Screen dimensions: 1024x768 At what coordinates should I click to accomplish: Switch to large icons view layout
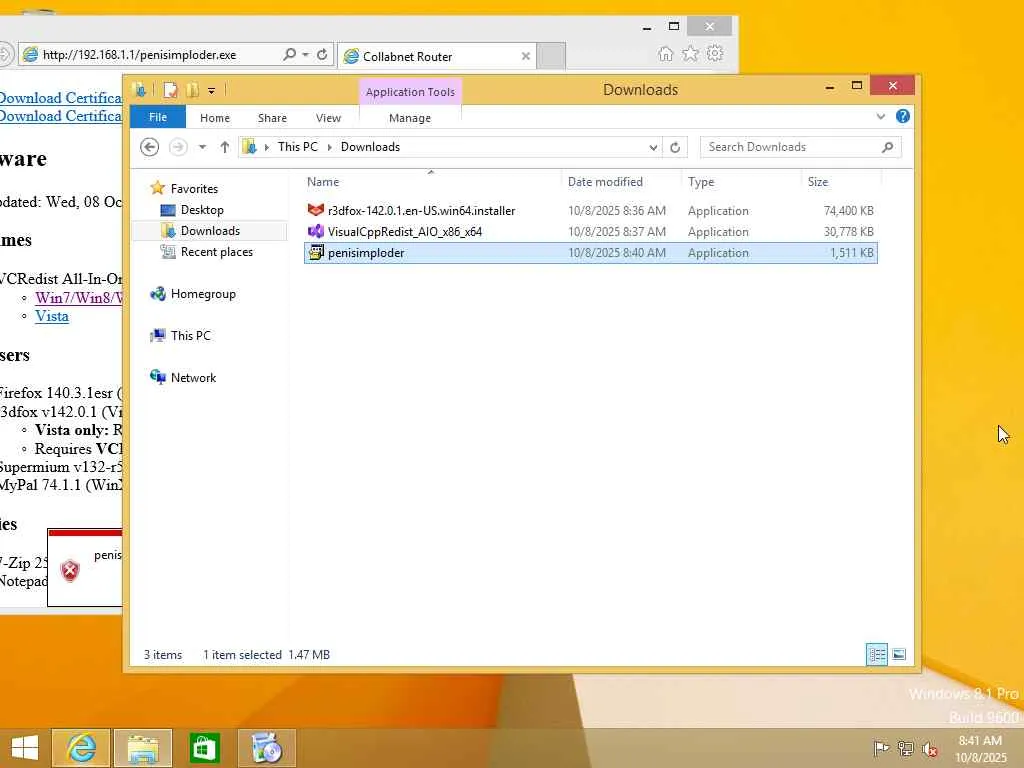899,654
